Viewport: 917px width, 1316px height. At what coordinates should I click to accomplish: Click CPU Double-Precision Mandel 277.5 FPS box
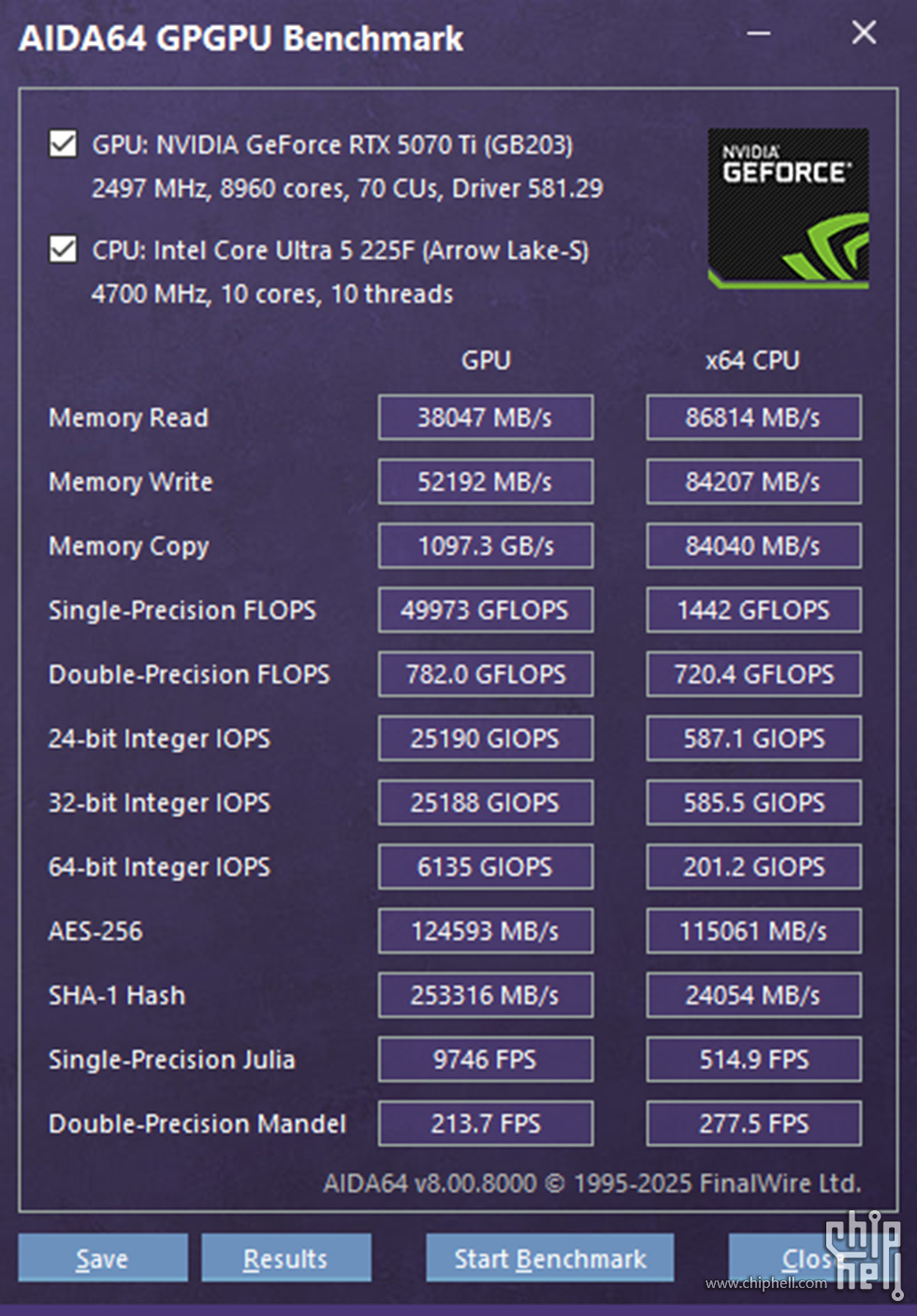[753, 1123]
